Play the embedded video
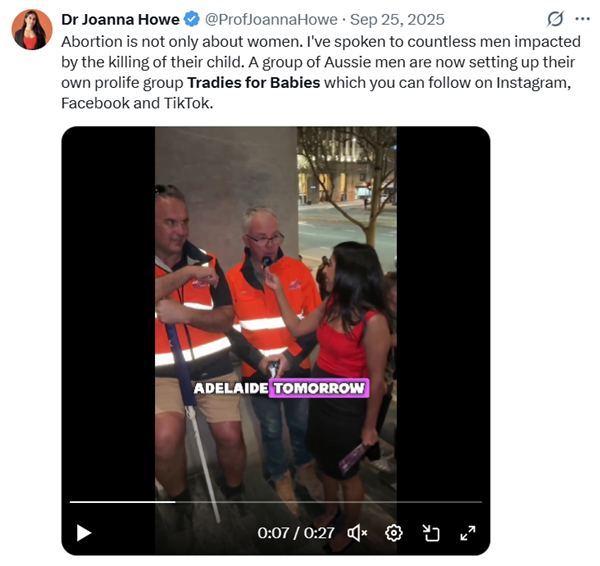600x566 pixels. point(84,533)
